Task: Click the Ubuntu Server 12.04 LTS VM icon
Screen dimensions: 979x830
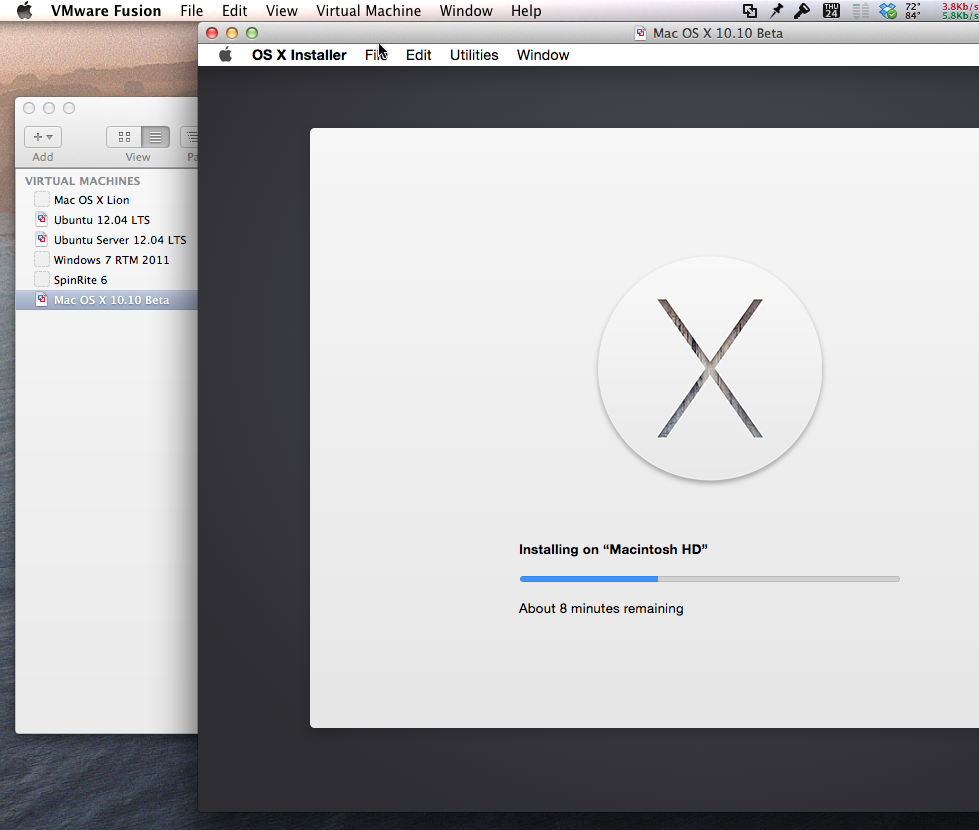Action: click(x=42, y=239)
